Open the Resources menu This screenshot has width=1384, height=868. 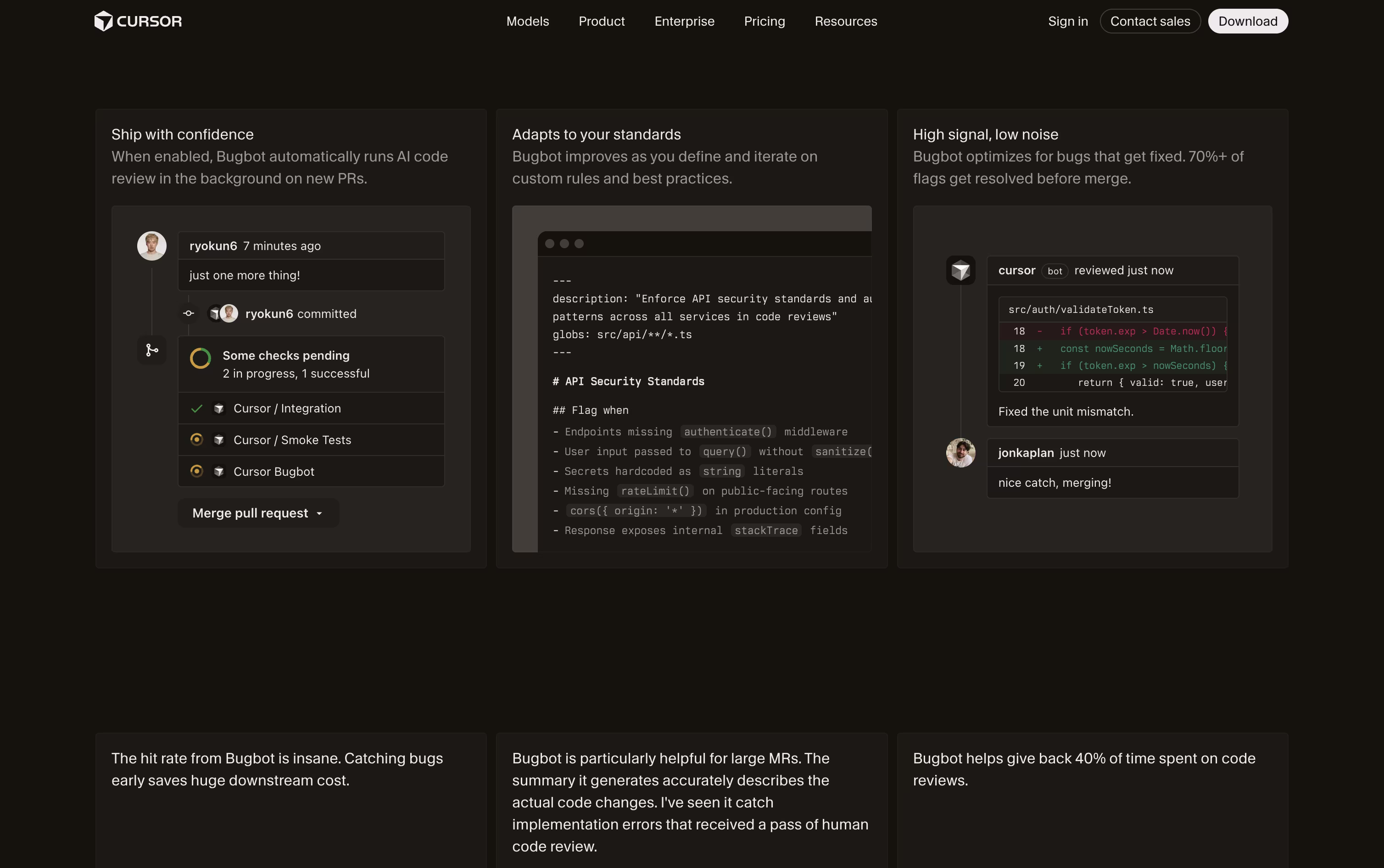coord(846,21)
